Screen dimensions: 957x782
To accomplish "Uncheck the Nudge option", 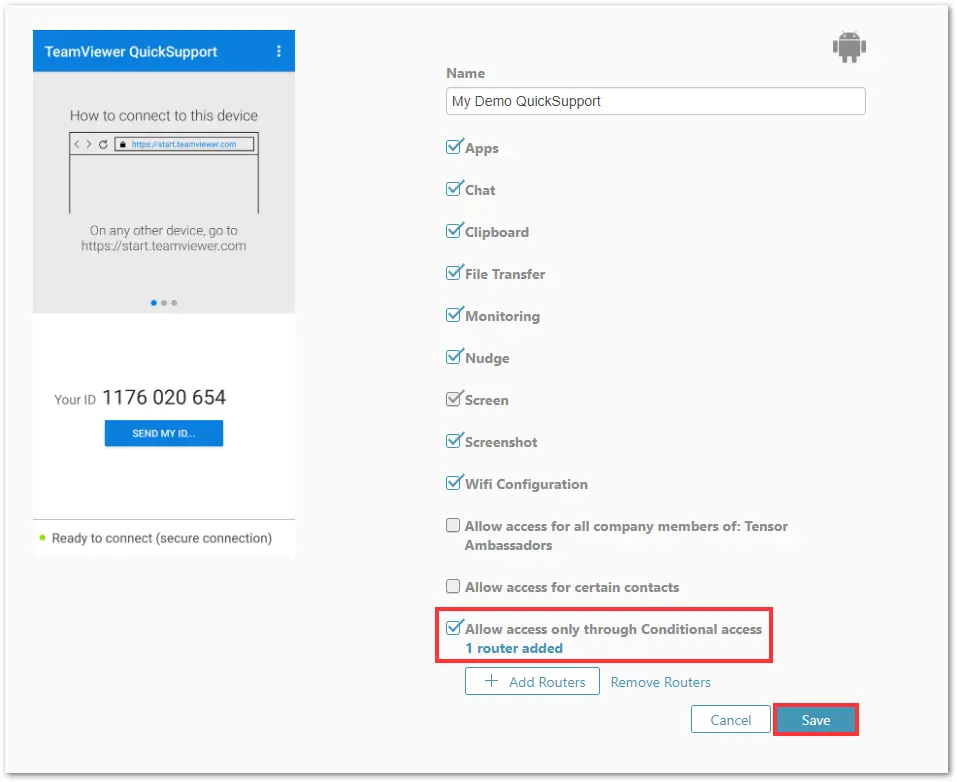I will pyautogui.click(x=453, y=357).
